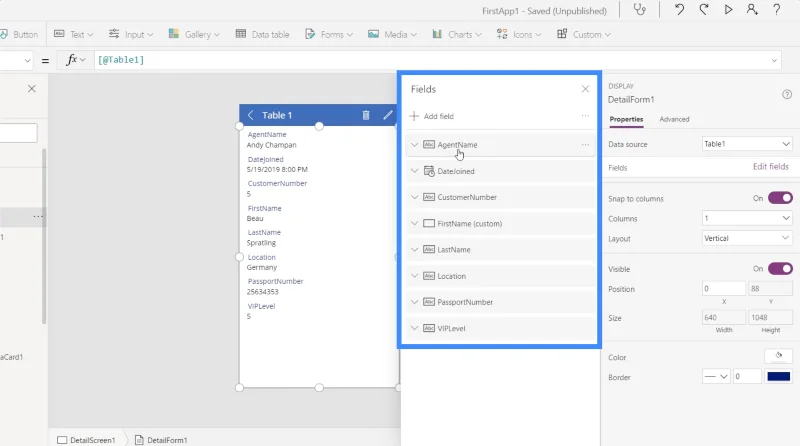The image size is (800, 446).
Task: Open the Text menu in the toolbar
Action: (x=74, y=34)
